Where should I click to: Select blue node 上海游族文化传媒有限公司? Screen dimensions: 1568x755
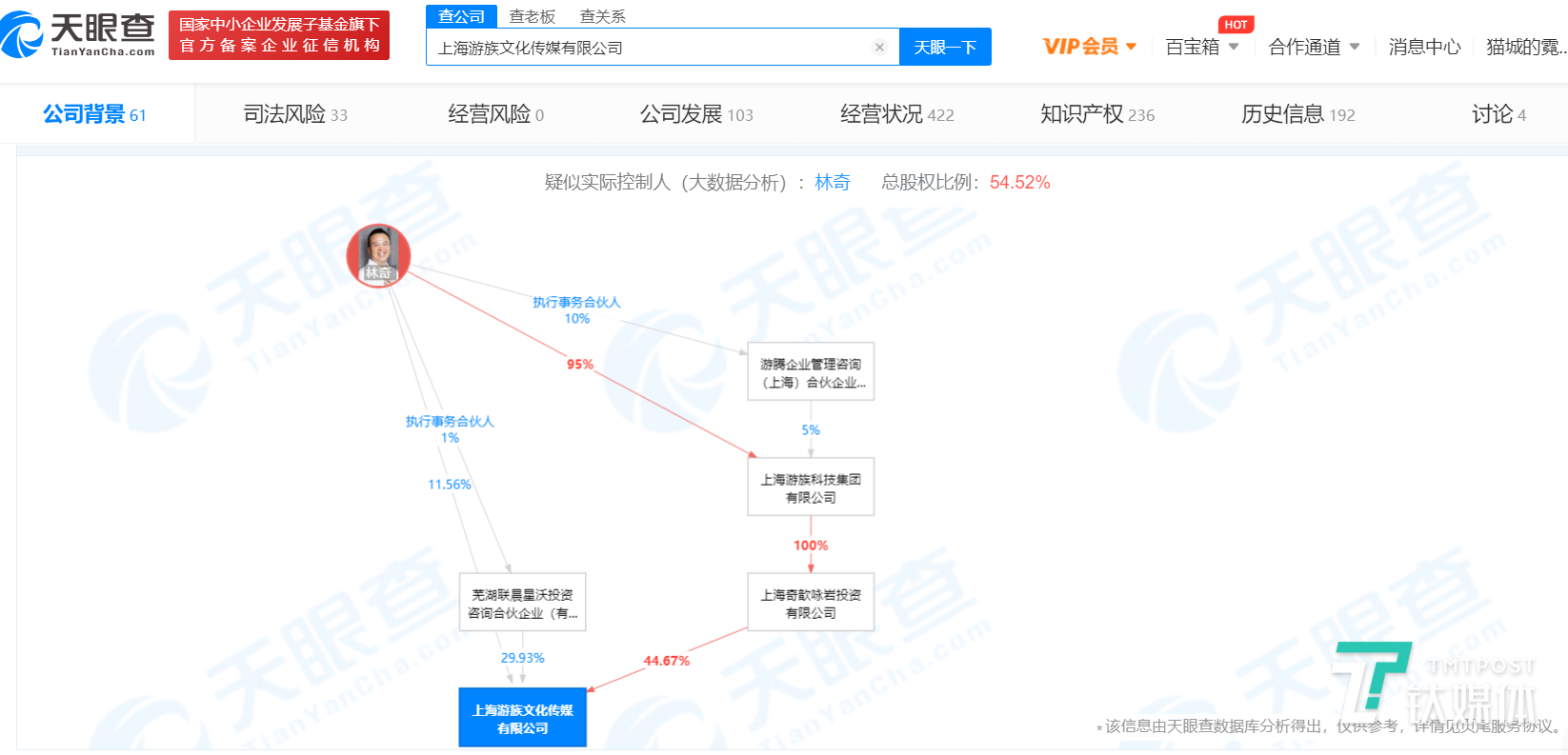[x=522, y=718]
